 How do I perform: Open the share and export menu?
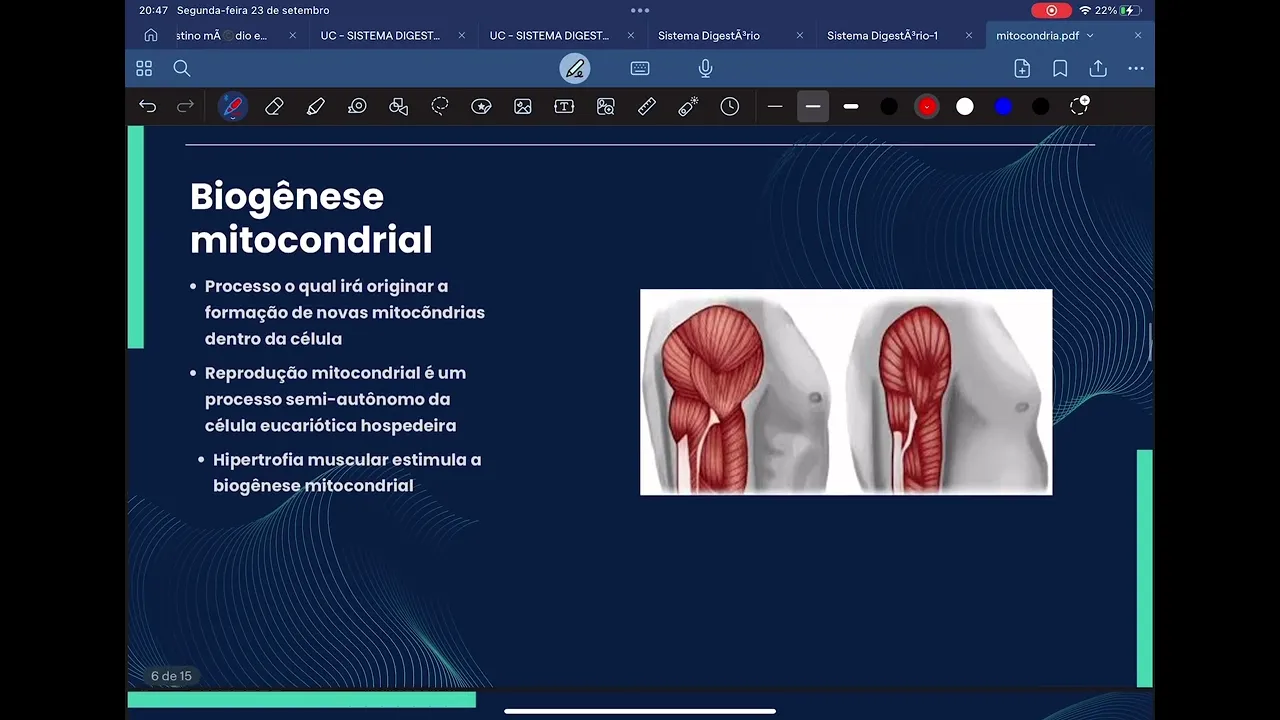pos(1098,69)
